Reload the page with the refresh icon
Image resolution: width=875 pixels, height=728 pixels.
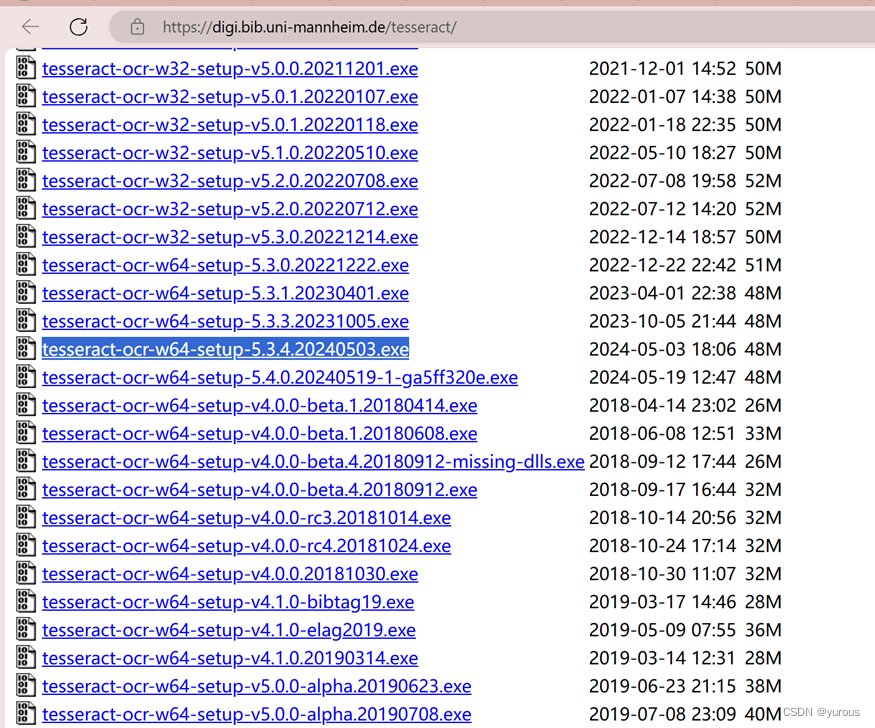(x=79, y=26)
